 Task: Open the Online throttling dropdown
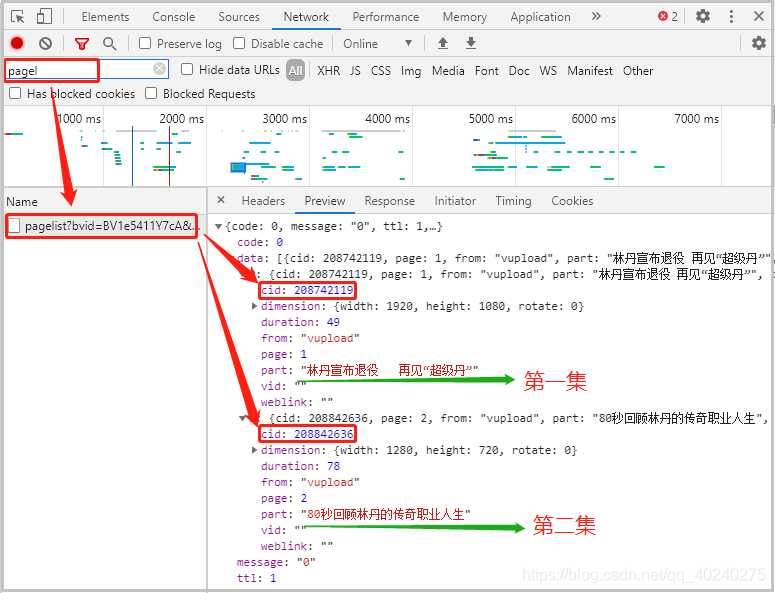click(378, 43)
